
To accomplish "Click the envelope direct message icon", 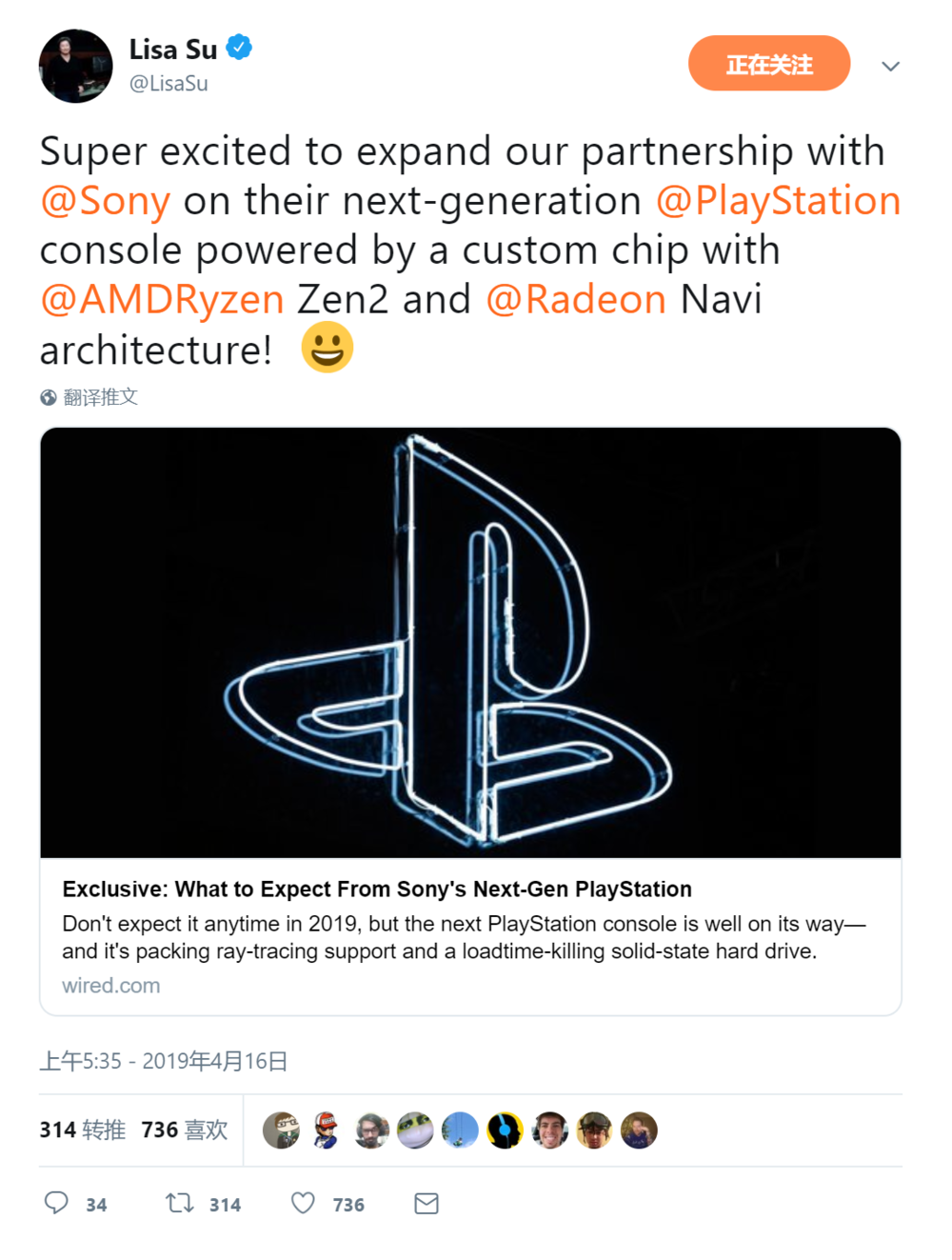I will coord(426,1204).
